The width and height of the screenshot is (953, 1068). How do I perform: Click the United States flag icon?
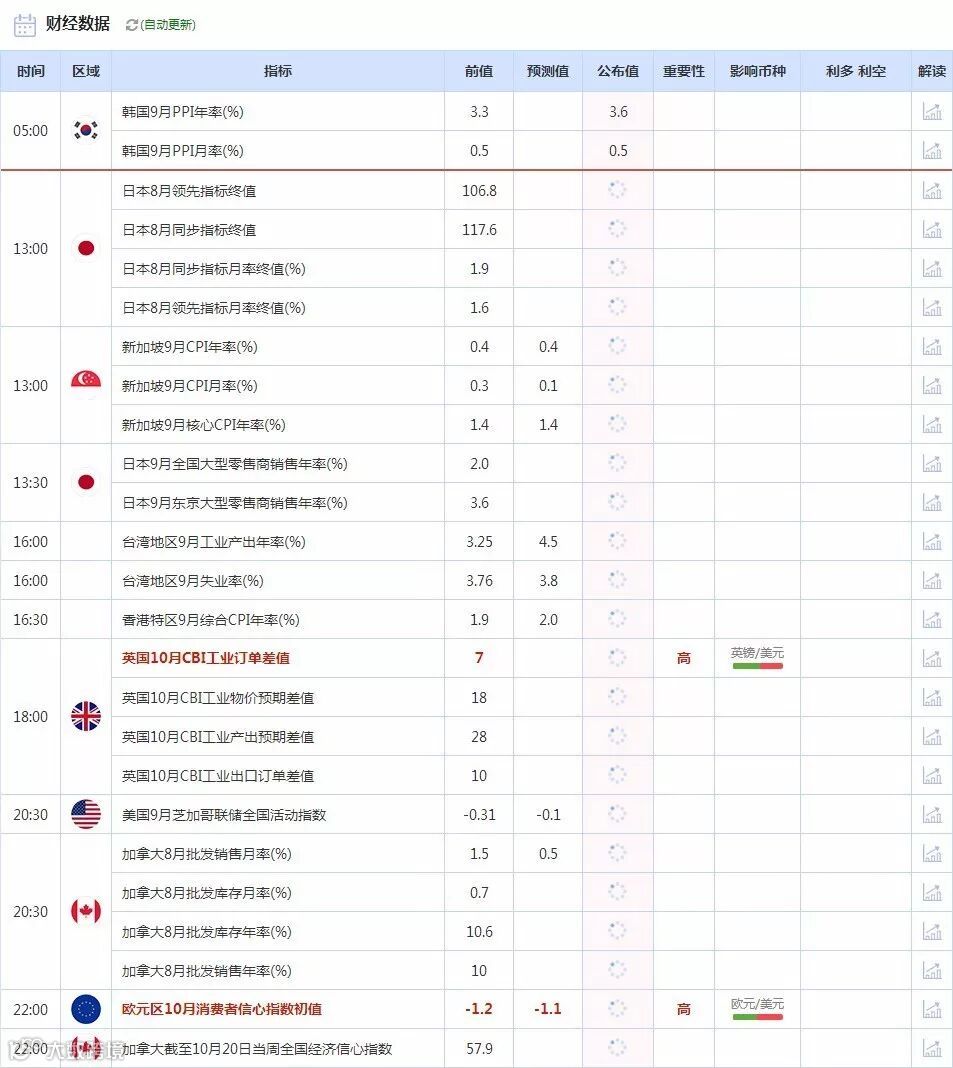coord(86,814)
